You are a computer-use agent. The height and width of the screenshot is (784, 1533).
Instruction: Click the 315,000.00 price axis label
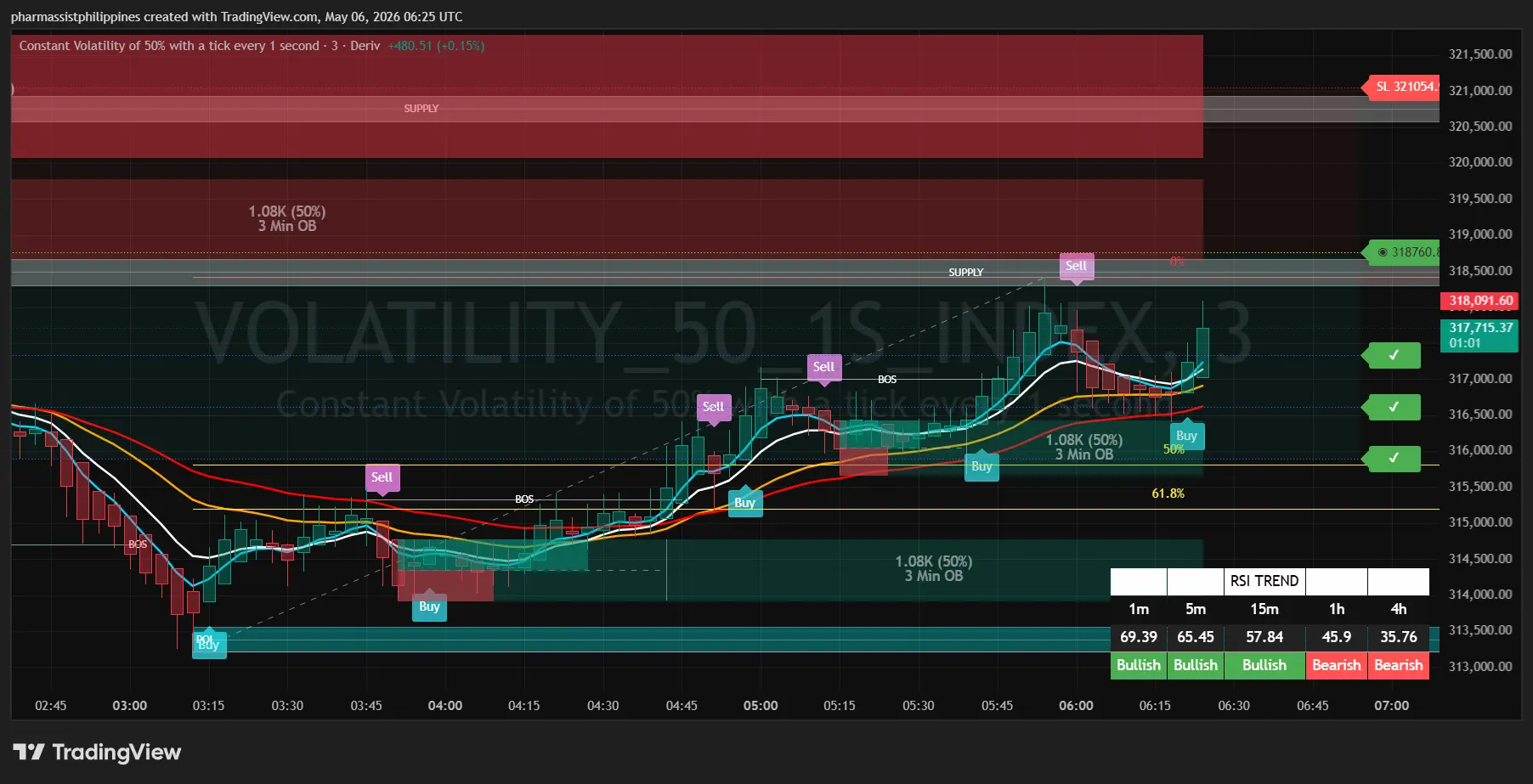(x=1480, y=522)
